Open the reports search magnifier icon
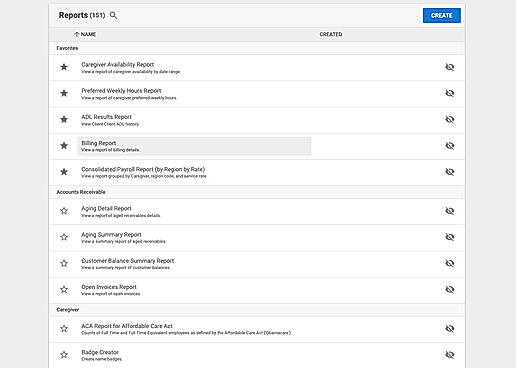The width and height of the screenshot is (516, 368). [113, 15]
